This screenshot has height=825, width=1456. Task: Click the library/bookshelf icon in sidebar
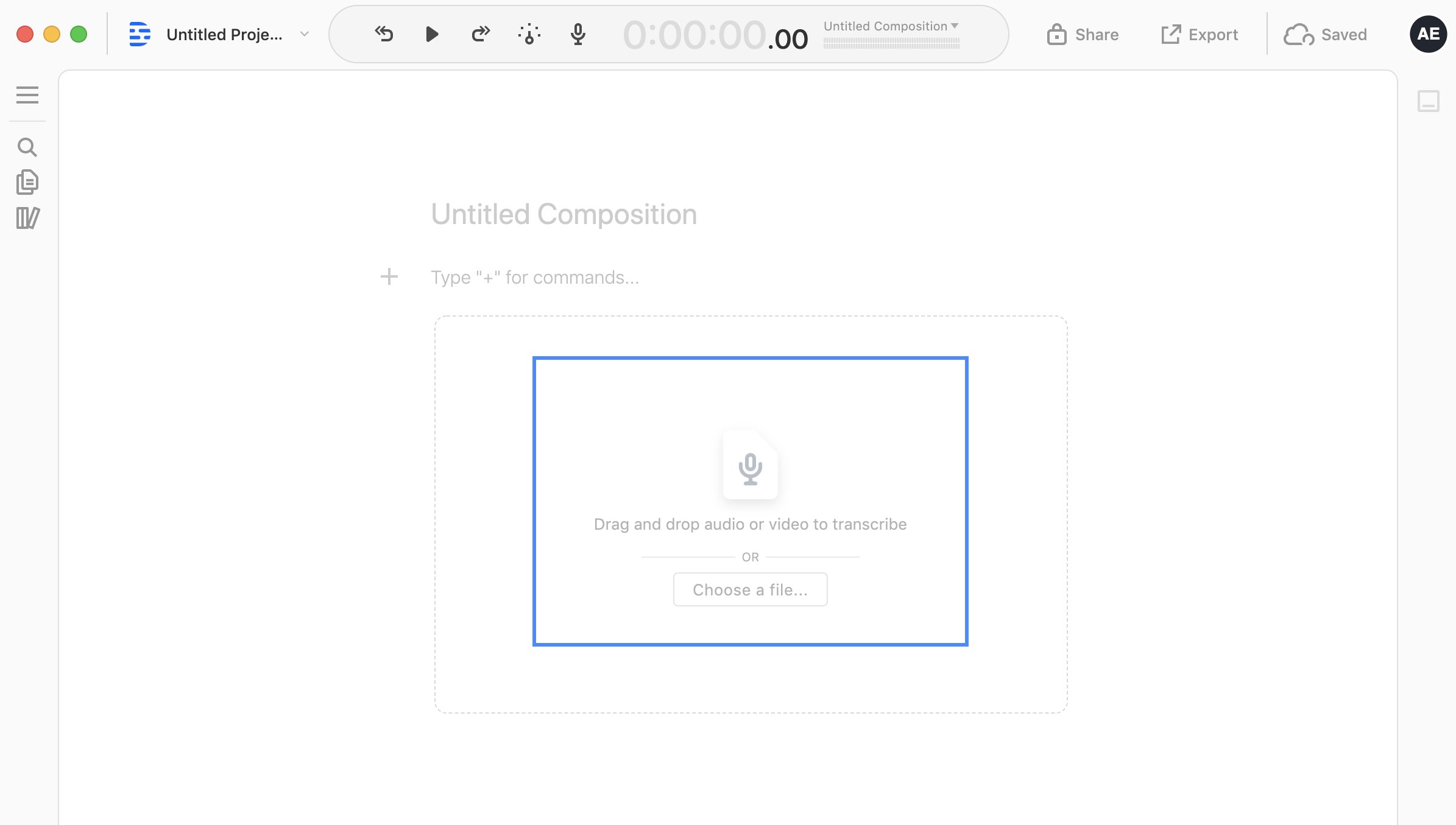pyautogui.click(x=27, y=217)
